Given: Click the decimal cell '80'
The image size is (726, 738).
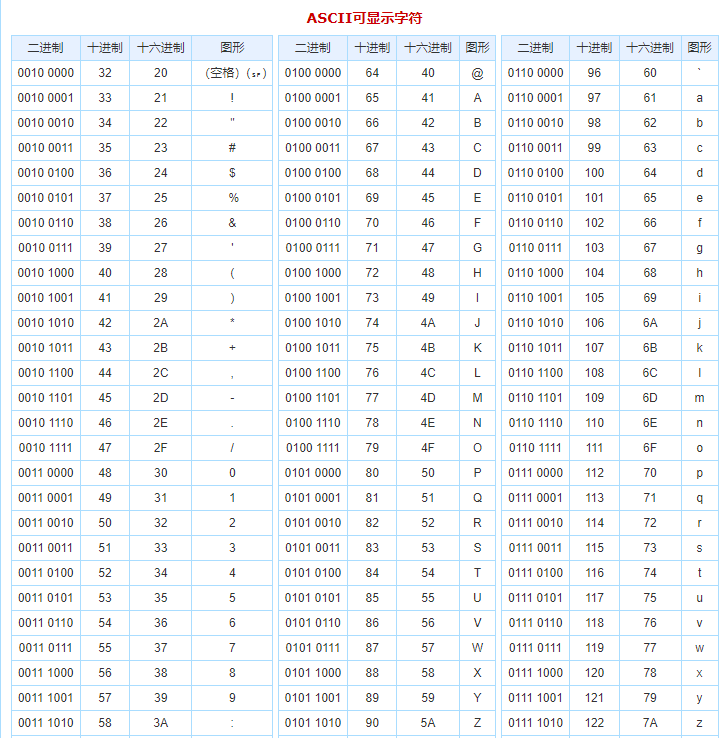Looking at the screenshot, I should (x=372, y=473).
